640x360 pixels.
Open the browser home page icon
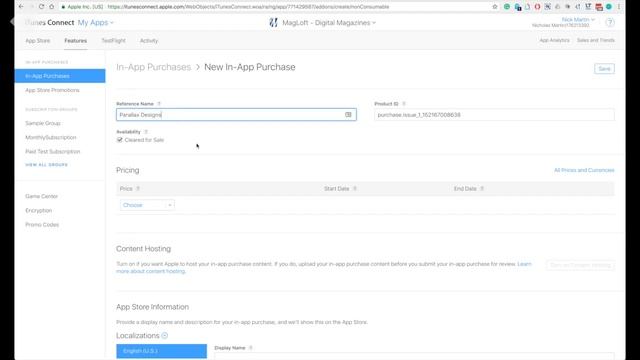pyautogui.click(x=51, y=7)
